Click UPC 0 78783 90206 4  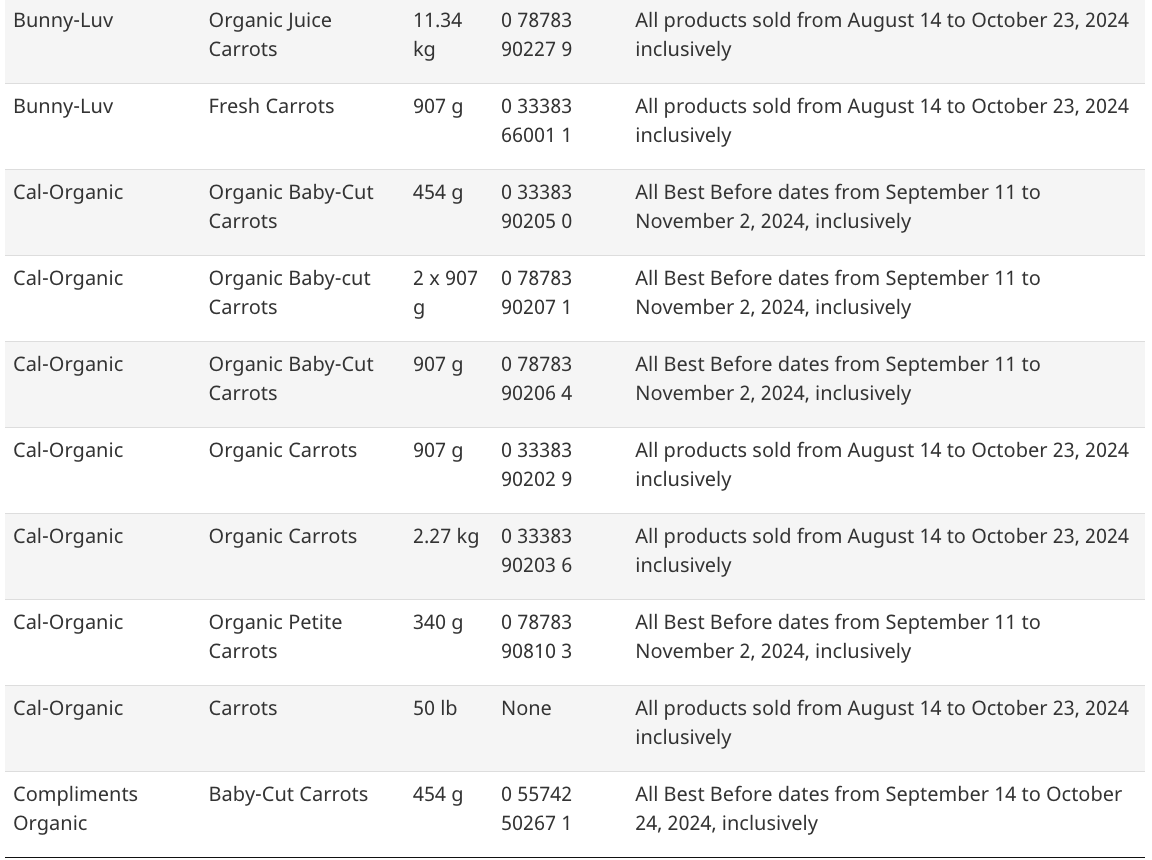(536, 378)
